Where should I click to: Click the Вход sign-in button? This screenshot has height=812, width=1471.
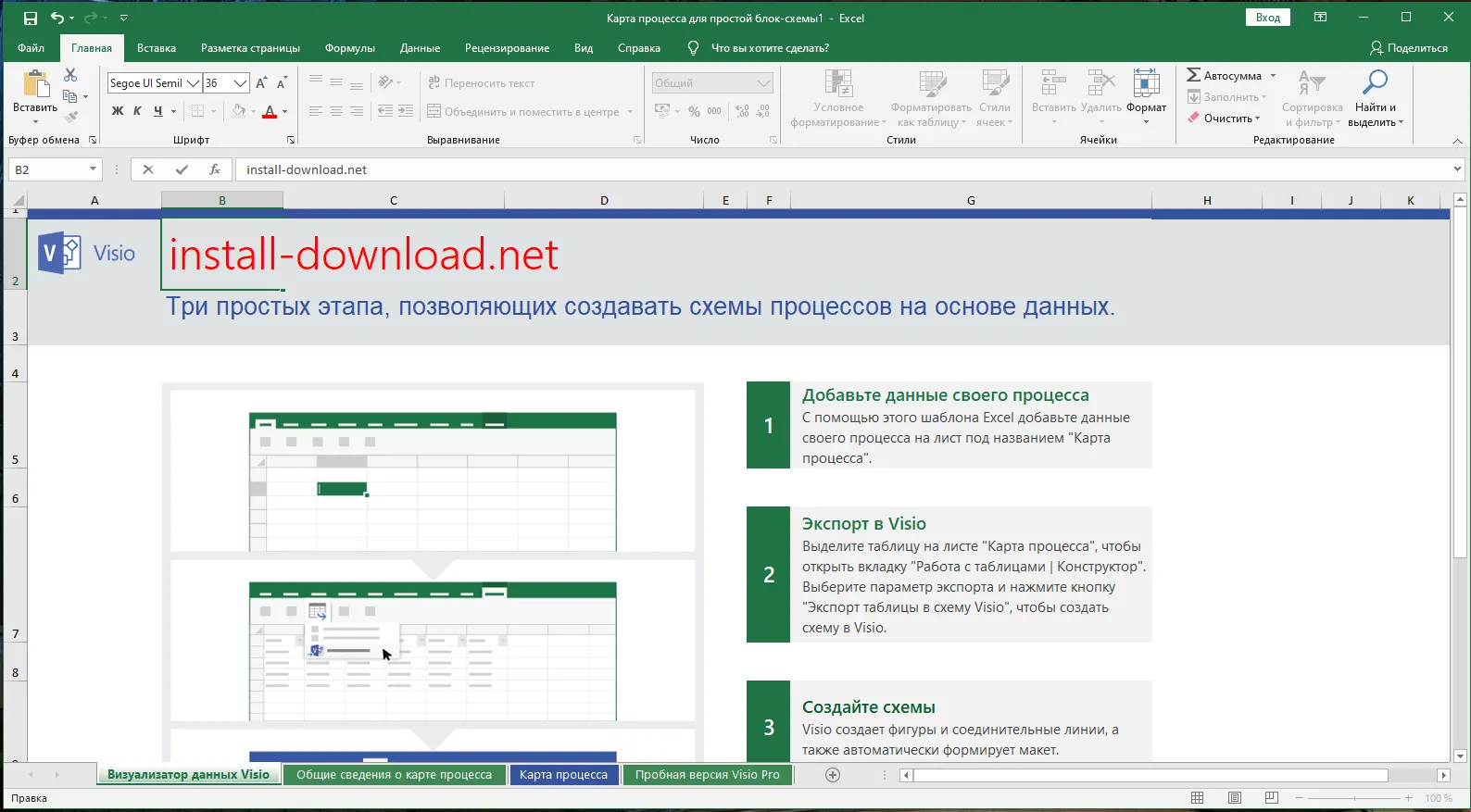1267,18
